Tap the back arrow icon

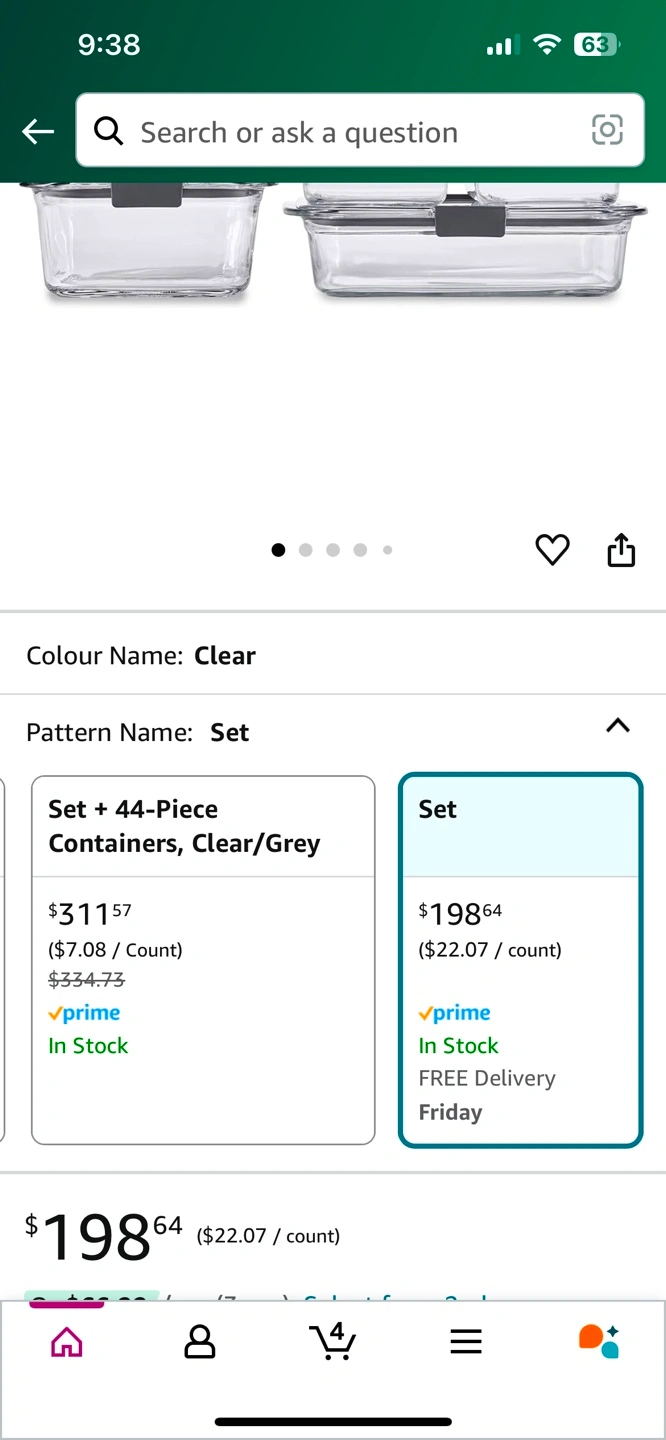pos(38,131)
